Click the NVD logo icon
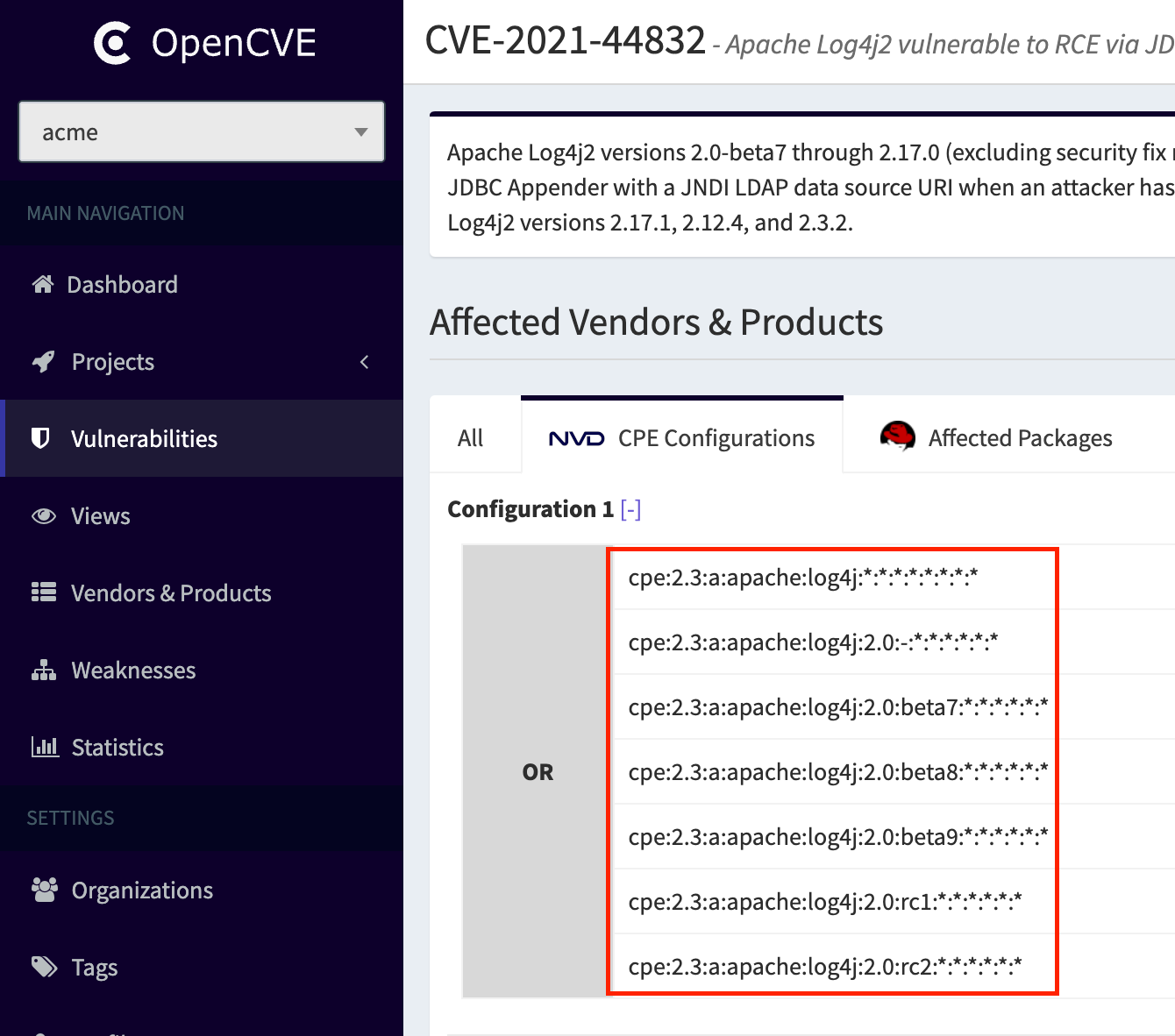Image resolution: width=1175 pixels, height=1036 pixels. click(x=576, y=438)
